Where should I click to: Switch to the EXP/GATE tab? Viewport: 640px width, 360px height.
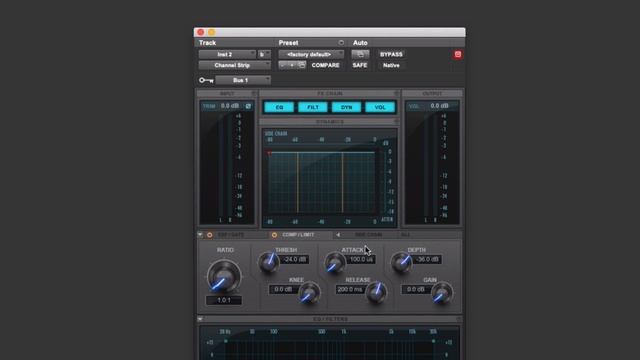click(x=231, y=235)
